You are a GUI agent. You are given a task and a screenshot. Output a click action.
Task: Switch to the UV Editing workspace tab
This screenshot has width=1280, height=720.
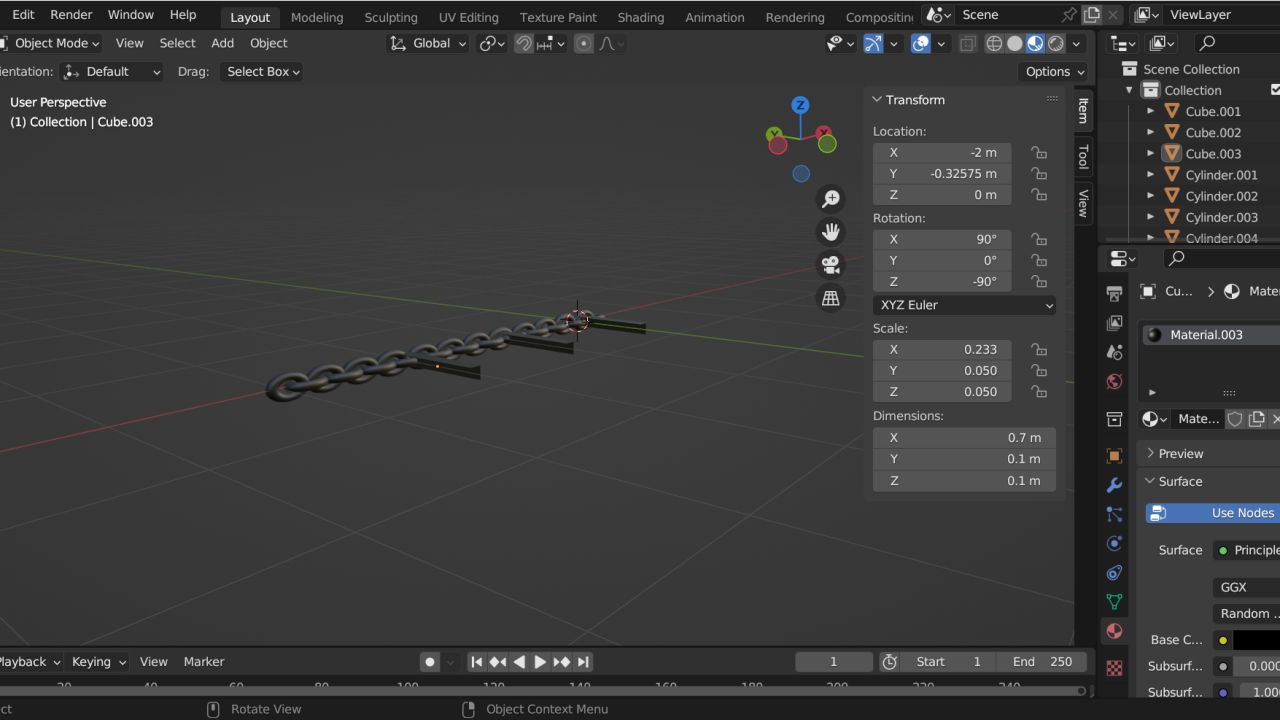[x=468, y=17]
